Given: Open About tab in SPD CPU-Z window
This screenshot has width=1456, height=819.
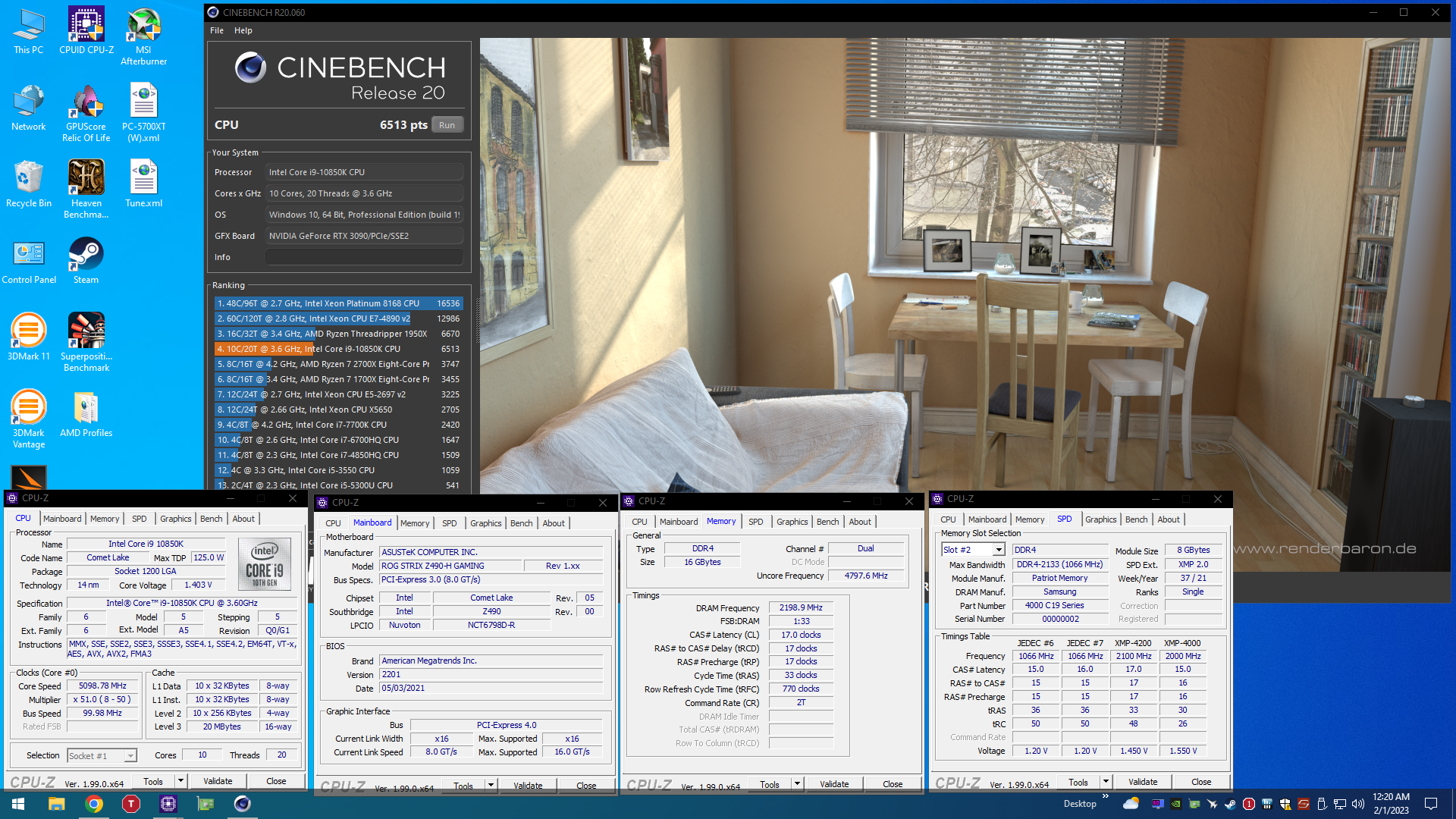Looking at the screenshot, I should pos(1168,519).
